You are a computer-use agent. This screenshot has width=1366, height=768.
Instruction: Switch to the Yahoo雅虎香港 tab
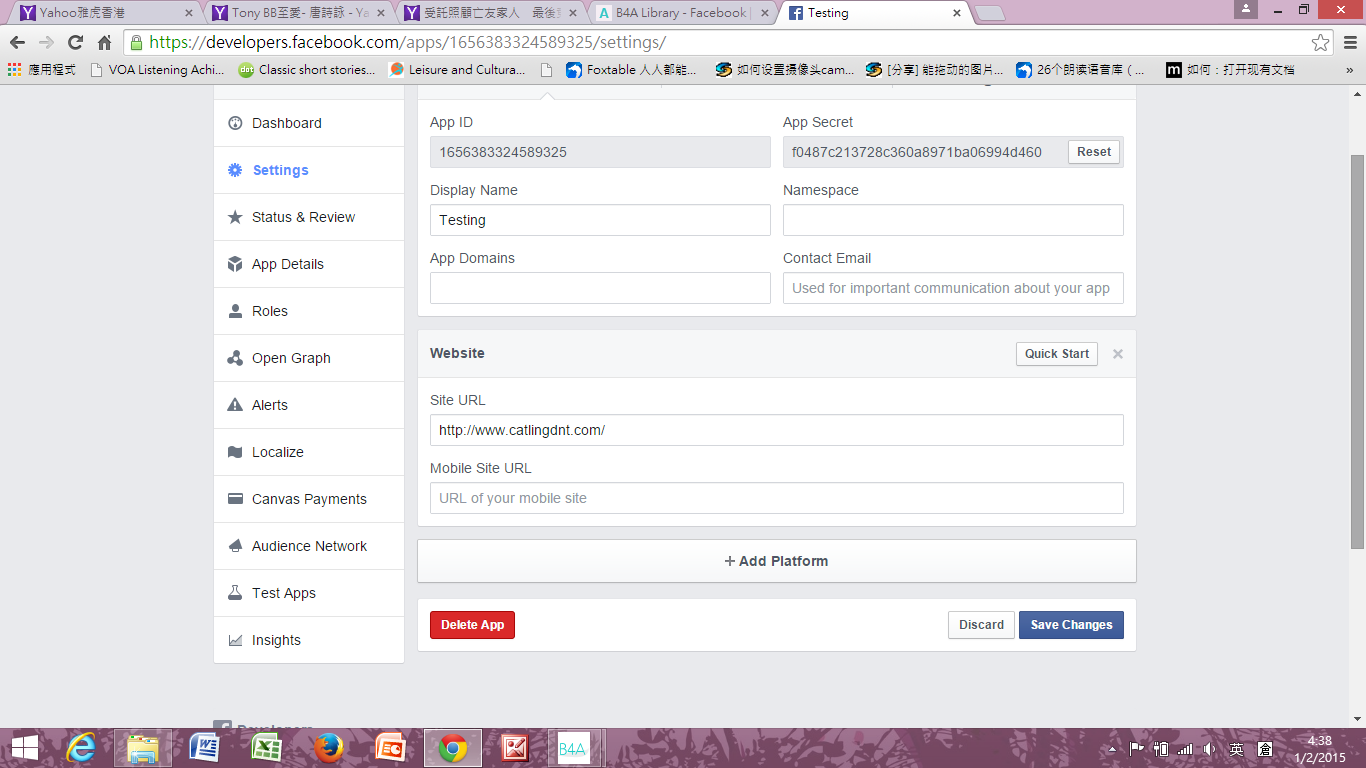[x=105, y=13]
